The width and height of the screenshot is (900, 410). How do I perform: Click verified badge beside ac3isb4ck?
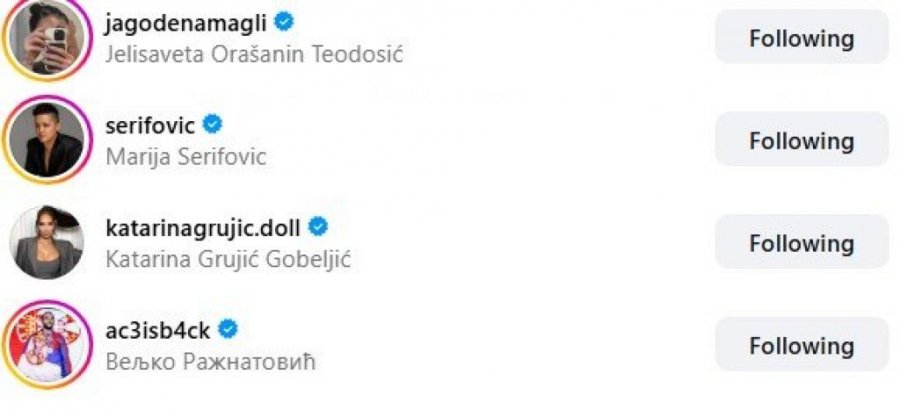pyautogui.click(x=228, y=329)
